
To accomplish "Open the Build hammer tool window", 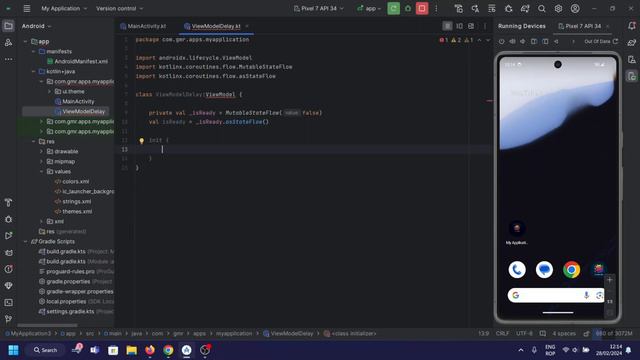I will click(x=8, y=202).
